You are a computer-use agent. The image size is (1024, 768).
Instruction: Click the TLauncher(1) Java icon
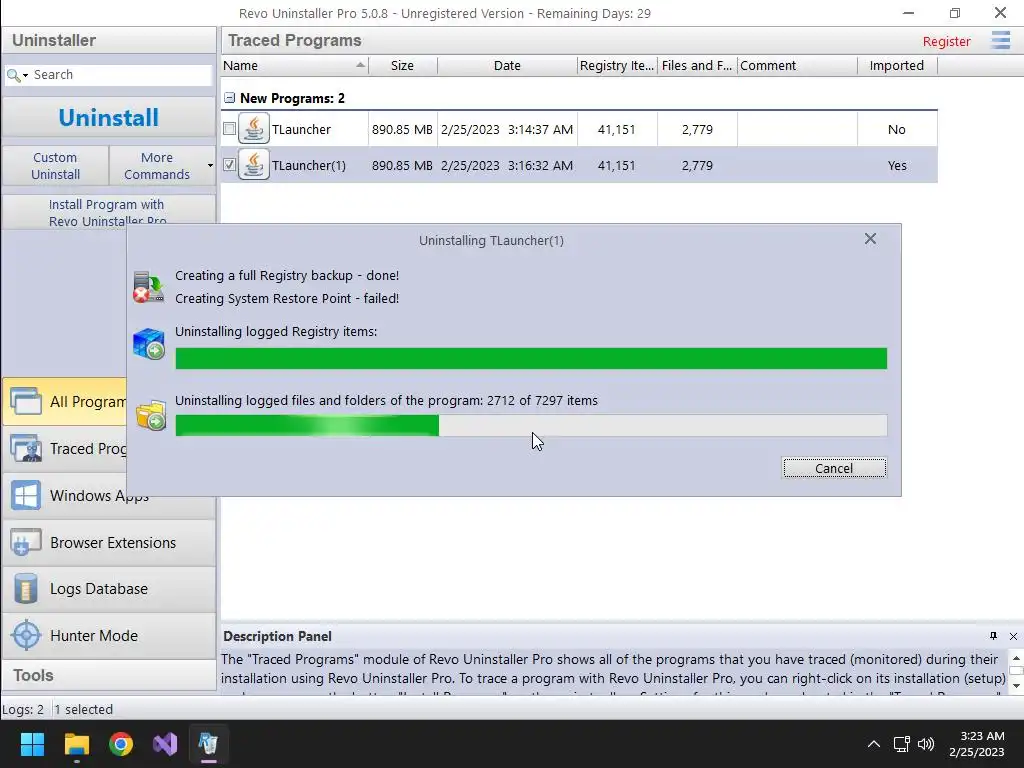click(253, 165)
